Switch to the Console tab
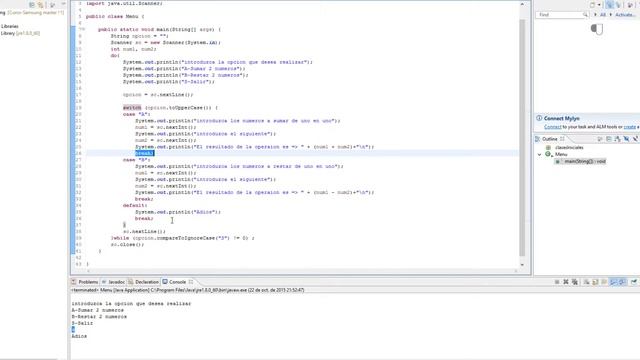640x360 pixels. pyautogui.click(x=177, y=282)
